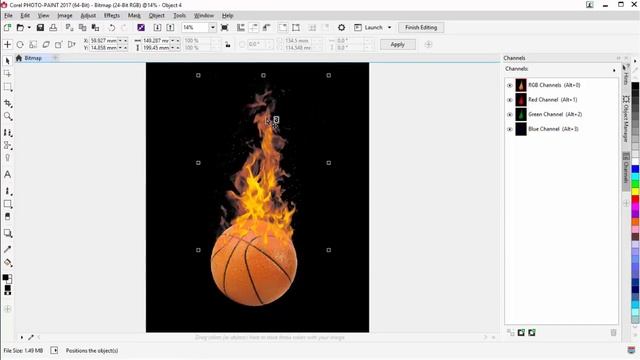Pick the blue swatch in the color palette
Viewport: 640px width, 360px height.
(x=635, y=169)
